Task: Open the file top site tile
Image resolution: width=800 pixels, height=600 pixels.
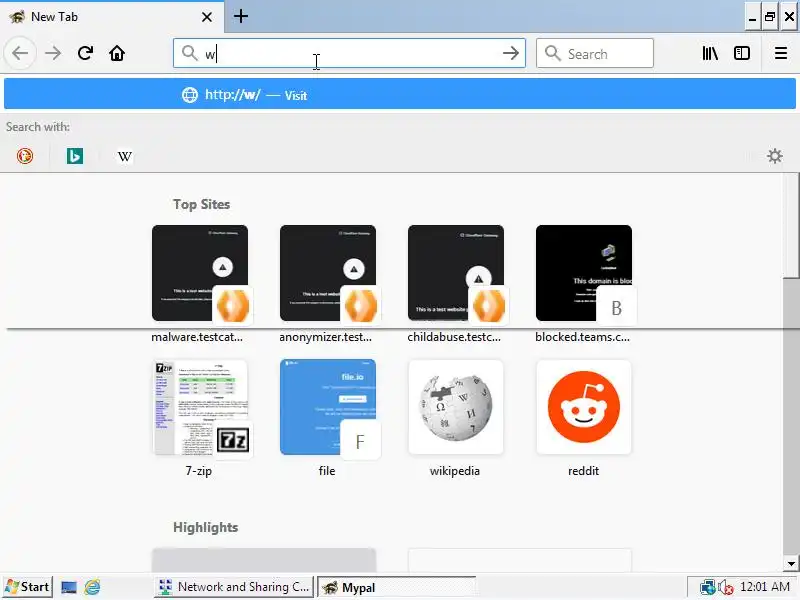Action: point(328,407)
